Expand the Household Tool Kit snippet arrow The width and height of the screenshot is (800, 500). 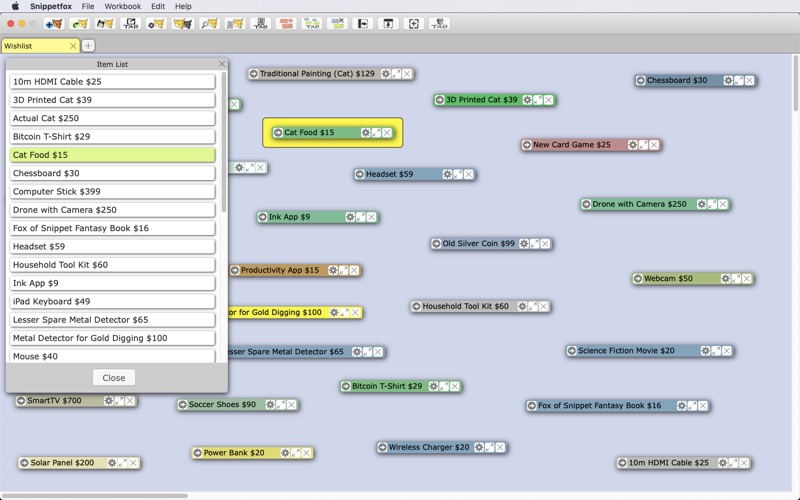[416, 307]
